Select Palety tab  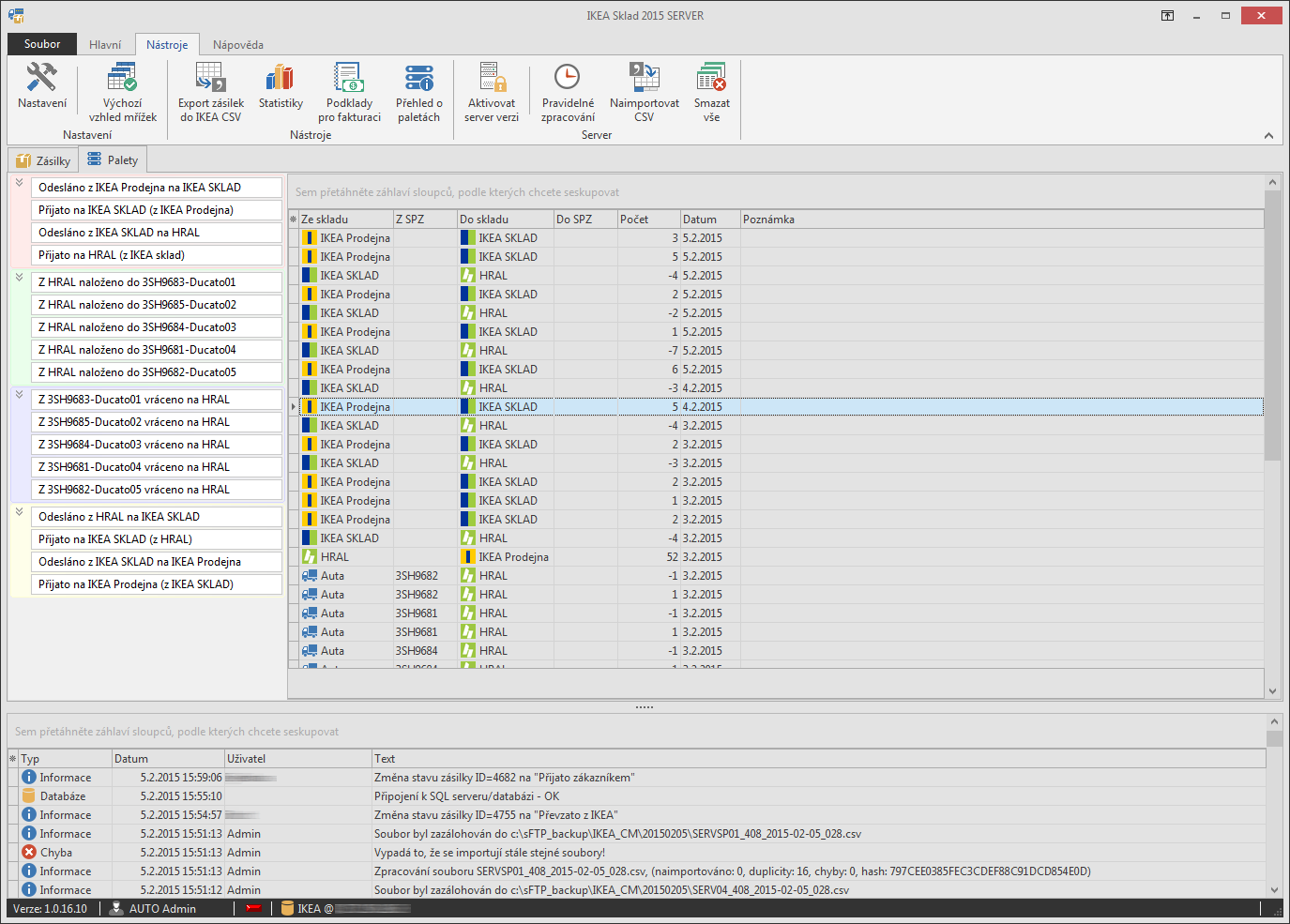[x=113, y=160]
